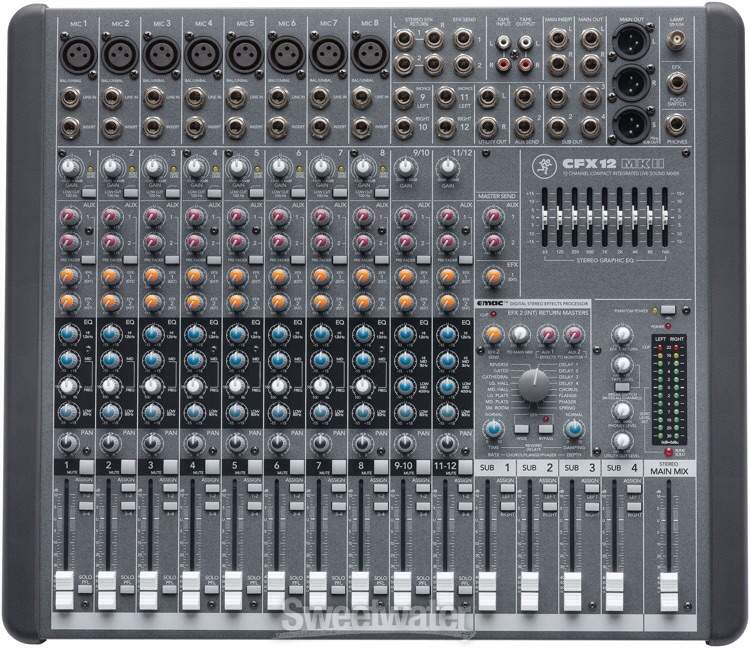Image resolution: width=750 pixels, height=648 pixels.
Task: Assign Sub 3 to Right
Action: click(591, 506)
